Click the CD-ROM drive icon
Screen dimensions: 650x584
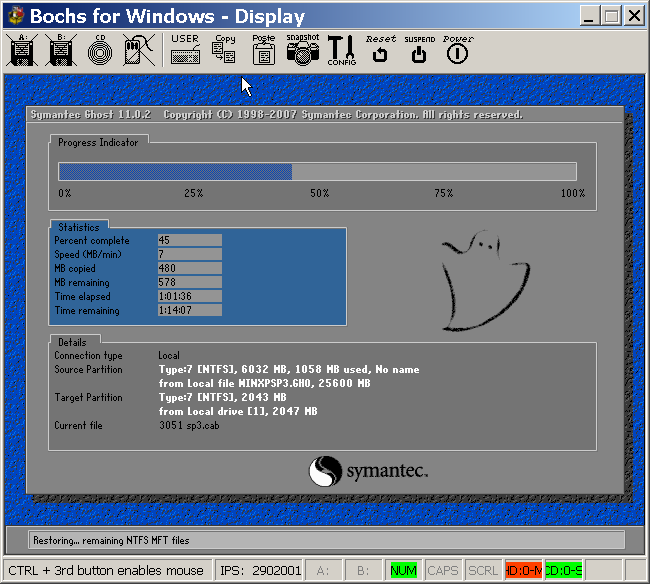click(100, 50)
